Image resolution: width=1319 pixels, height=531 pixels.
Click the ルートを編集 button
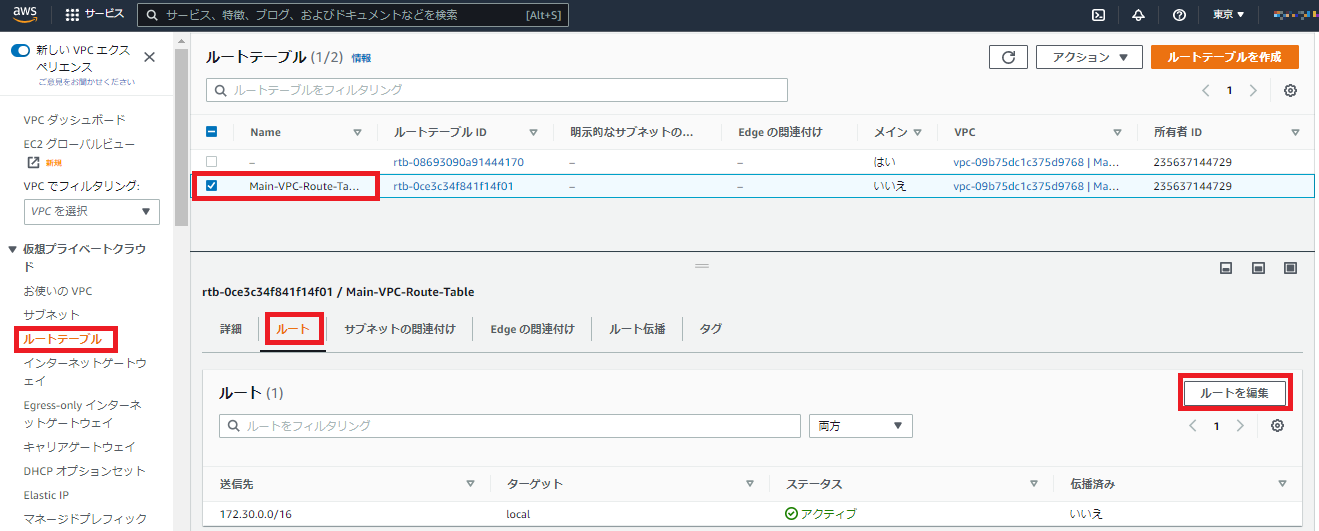1234,393
